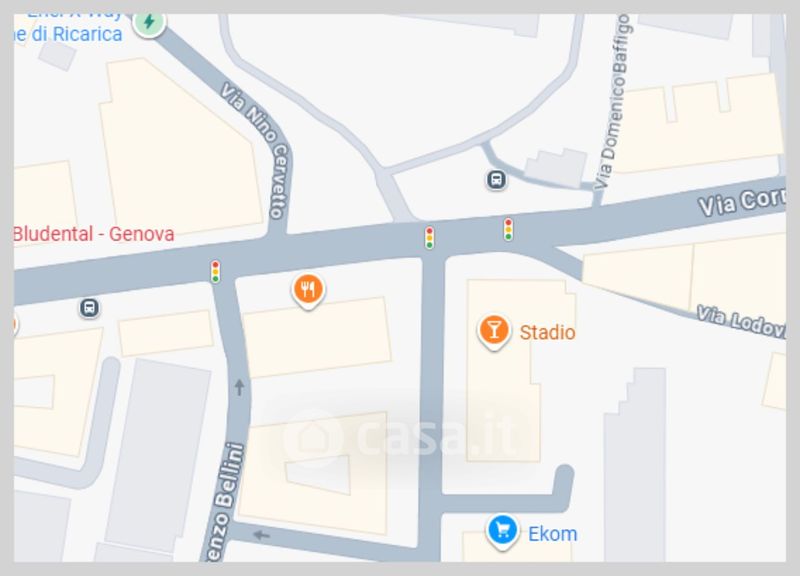Select the Via Domenico Baffigo street label
Viewport: 800px width, 576px height.
pyautogui.click(x=614, y=101)
